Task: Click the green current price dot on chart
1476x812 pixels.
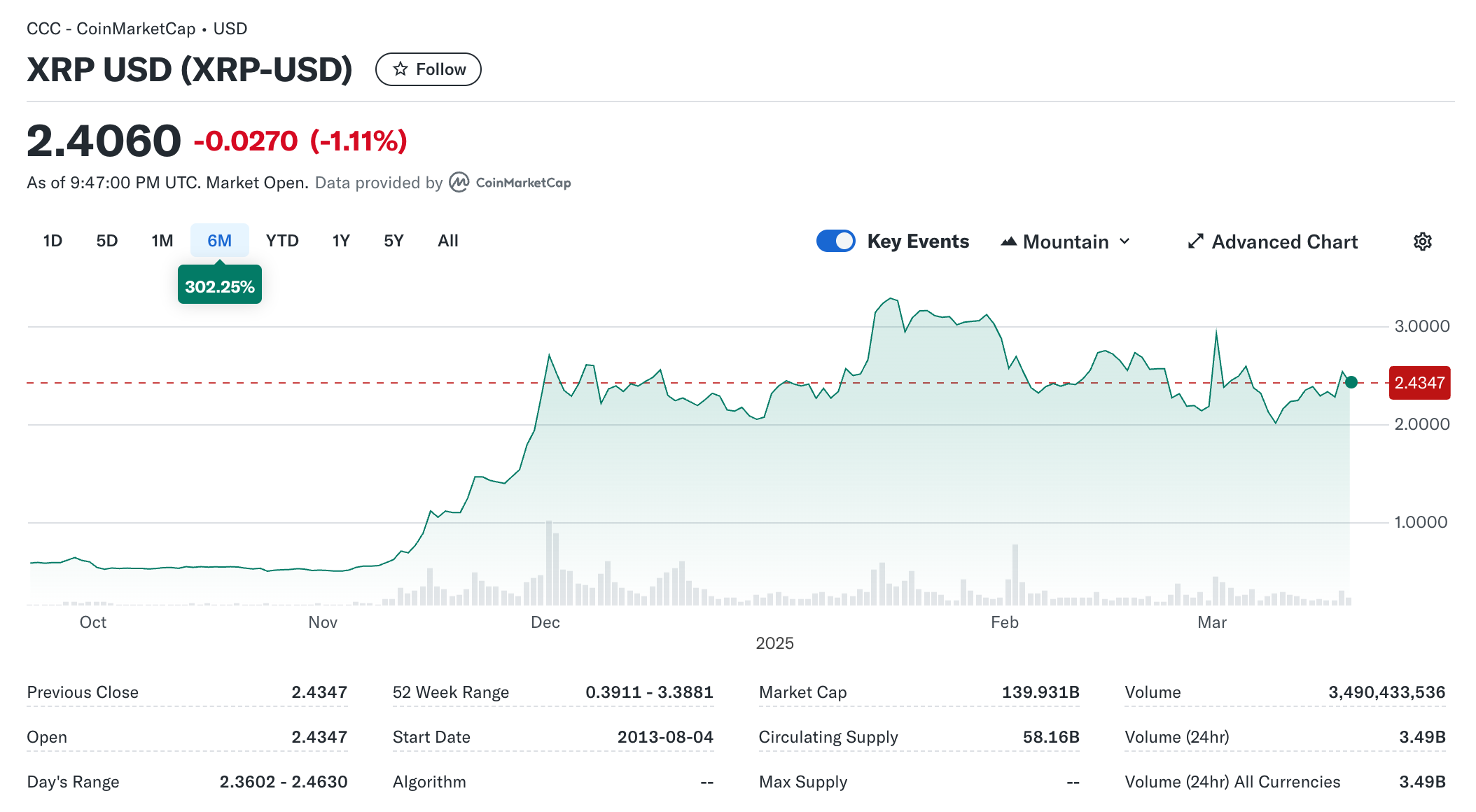Action: point(1351,382)
